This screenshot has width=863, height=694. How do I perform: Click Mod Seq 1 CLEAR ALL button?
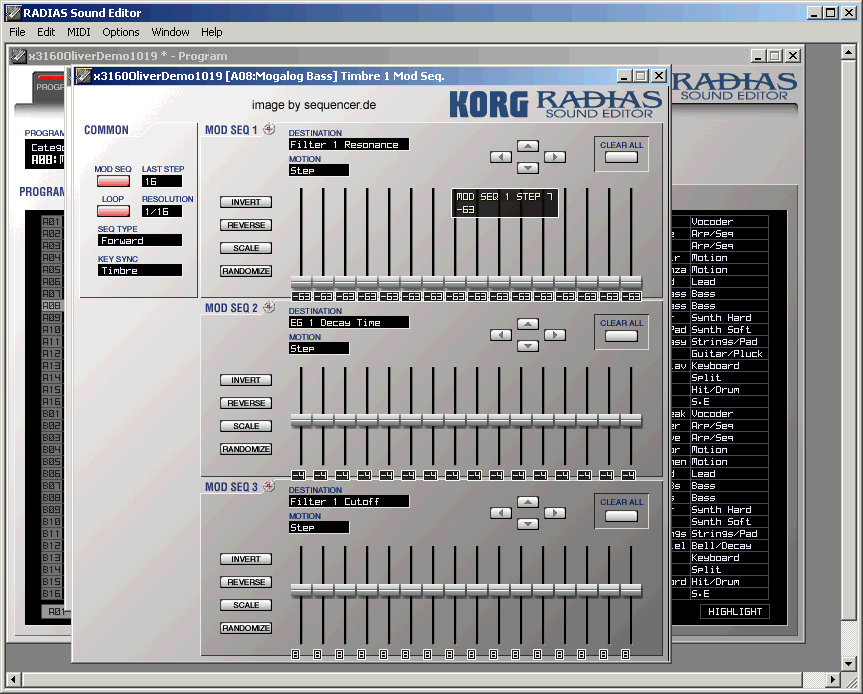point(621,157)
